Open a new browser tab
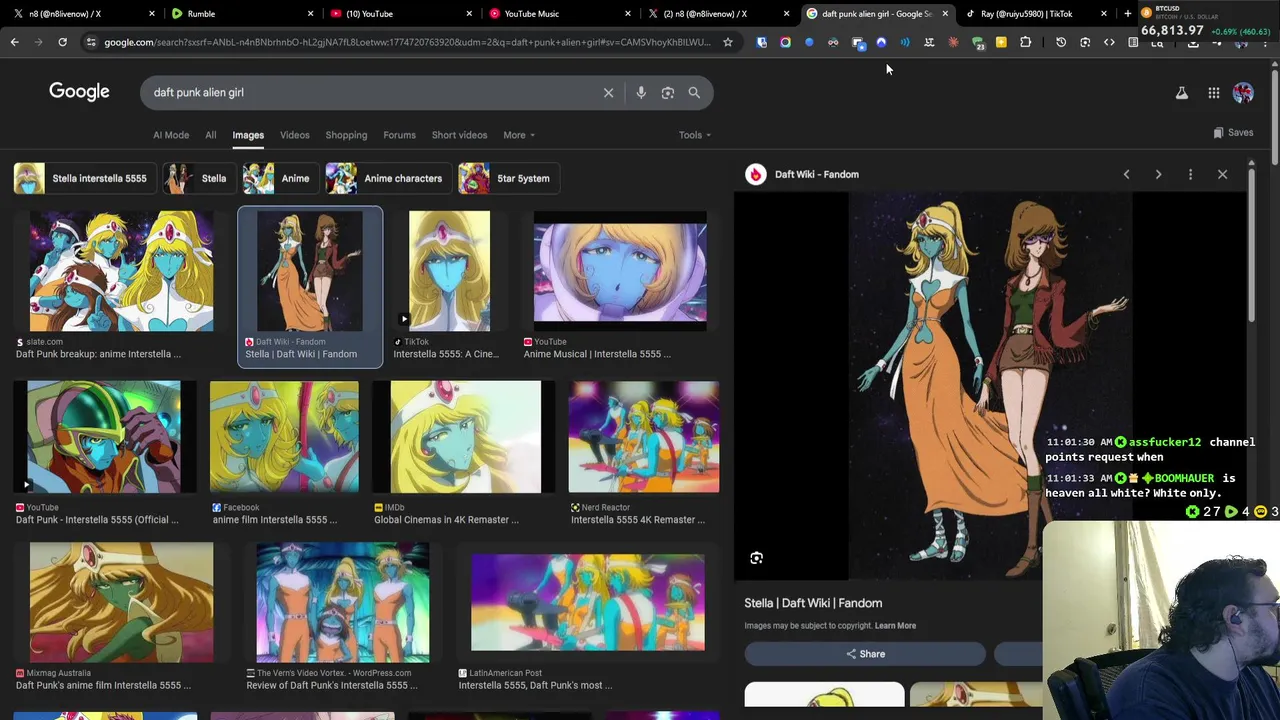Viewport: 1280px width, 720px height. coord(1127,14)
